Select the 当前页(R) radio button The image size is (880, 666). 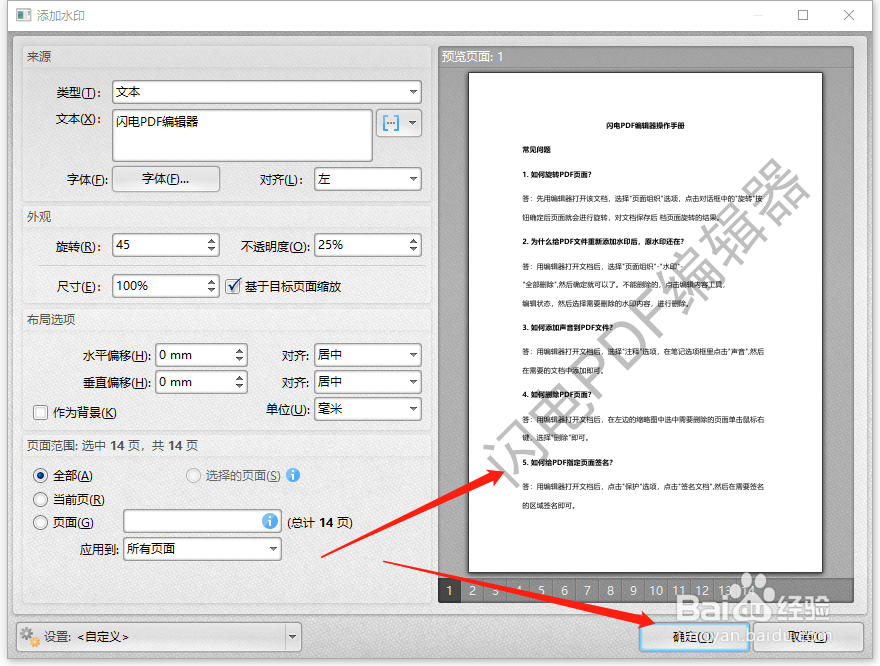point(40,499)
